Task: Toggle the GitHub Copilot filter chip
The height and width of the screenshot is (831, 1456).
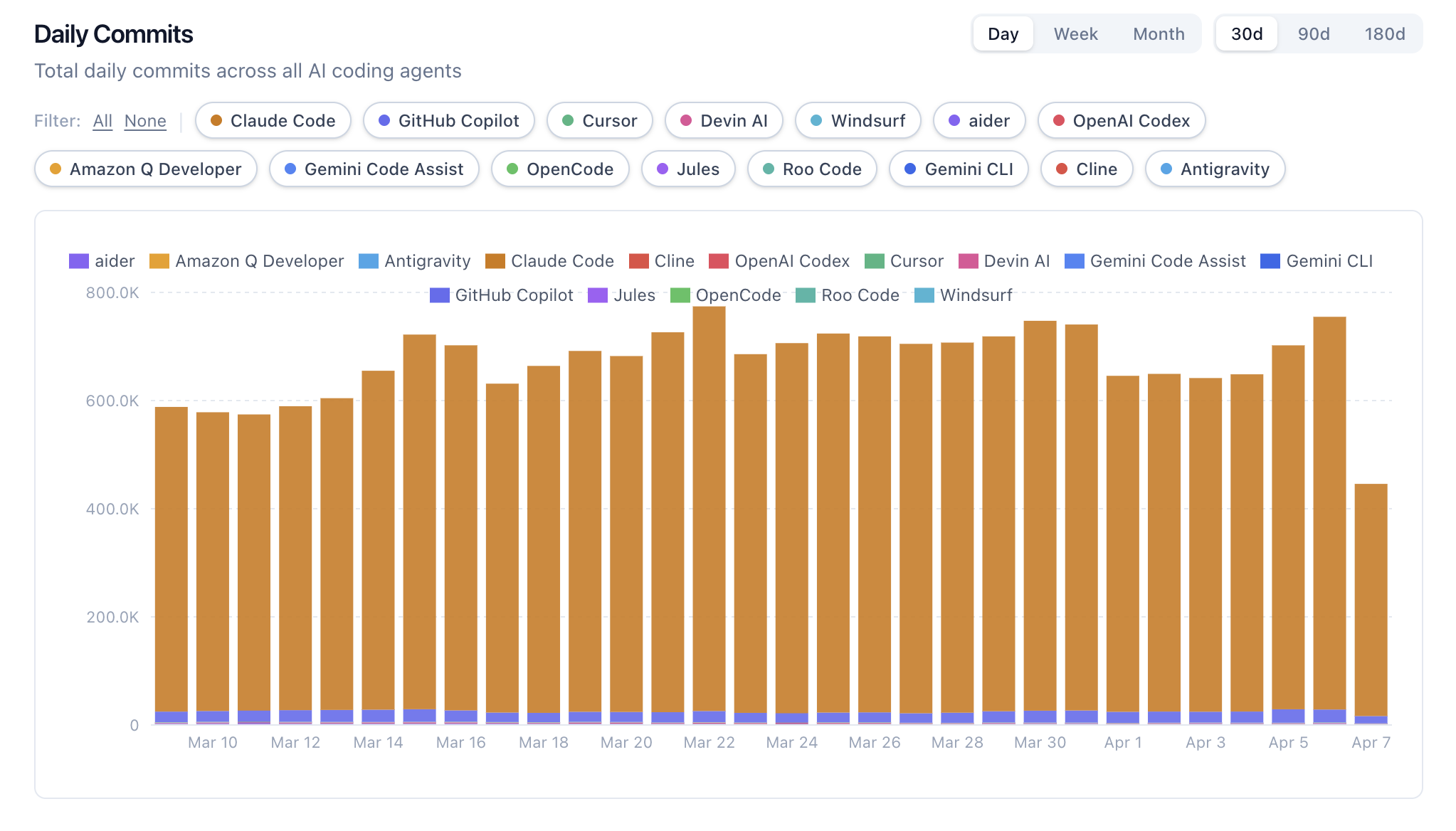Action: [449, 121]
